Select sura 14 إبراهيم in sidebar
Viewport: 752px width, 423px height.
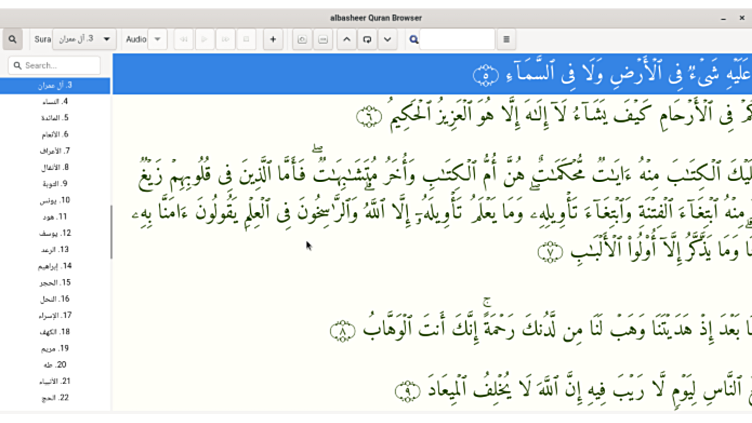[x=55, y=266]
